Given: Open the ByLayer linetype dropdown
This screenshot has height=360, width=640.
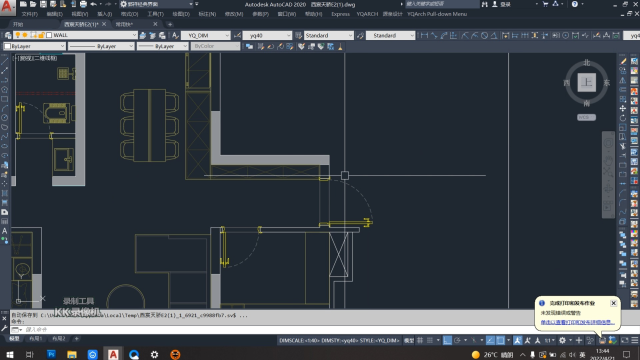Looking at the screenshot, I should pyautogui.click(x=101, y=46).
